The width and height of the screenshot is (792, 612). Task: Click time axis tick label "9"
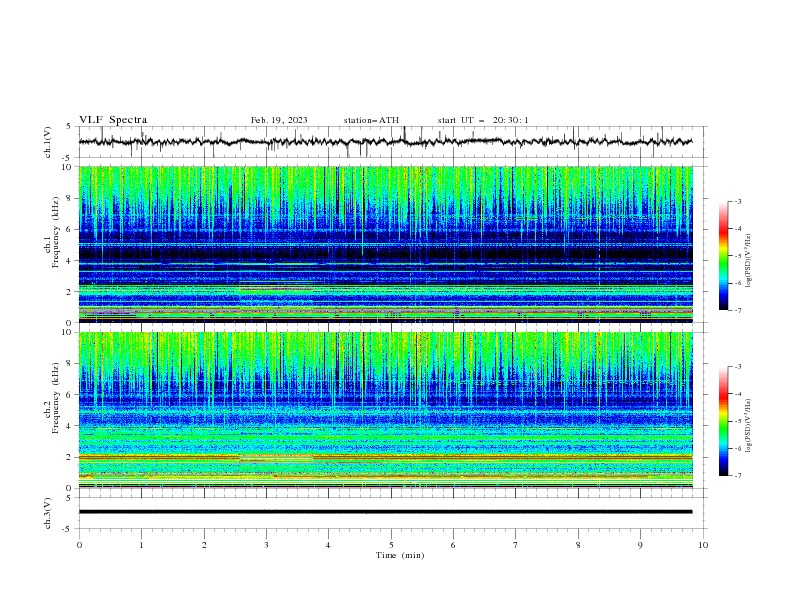click(640, 545)
